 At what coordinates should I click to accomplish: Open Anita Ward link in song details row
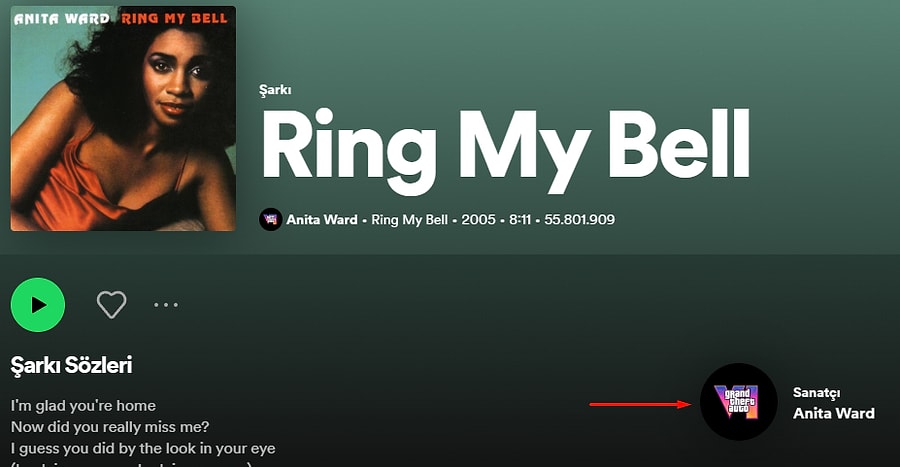(x=321, y=220)
